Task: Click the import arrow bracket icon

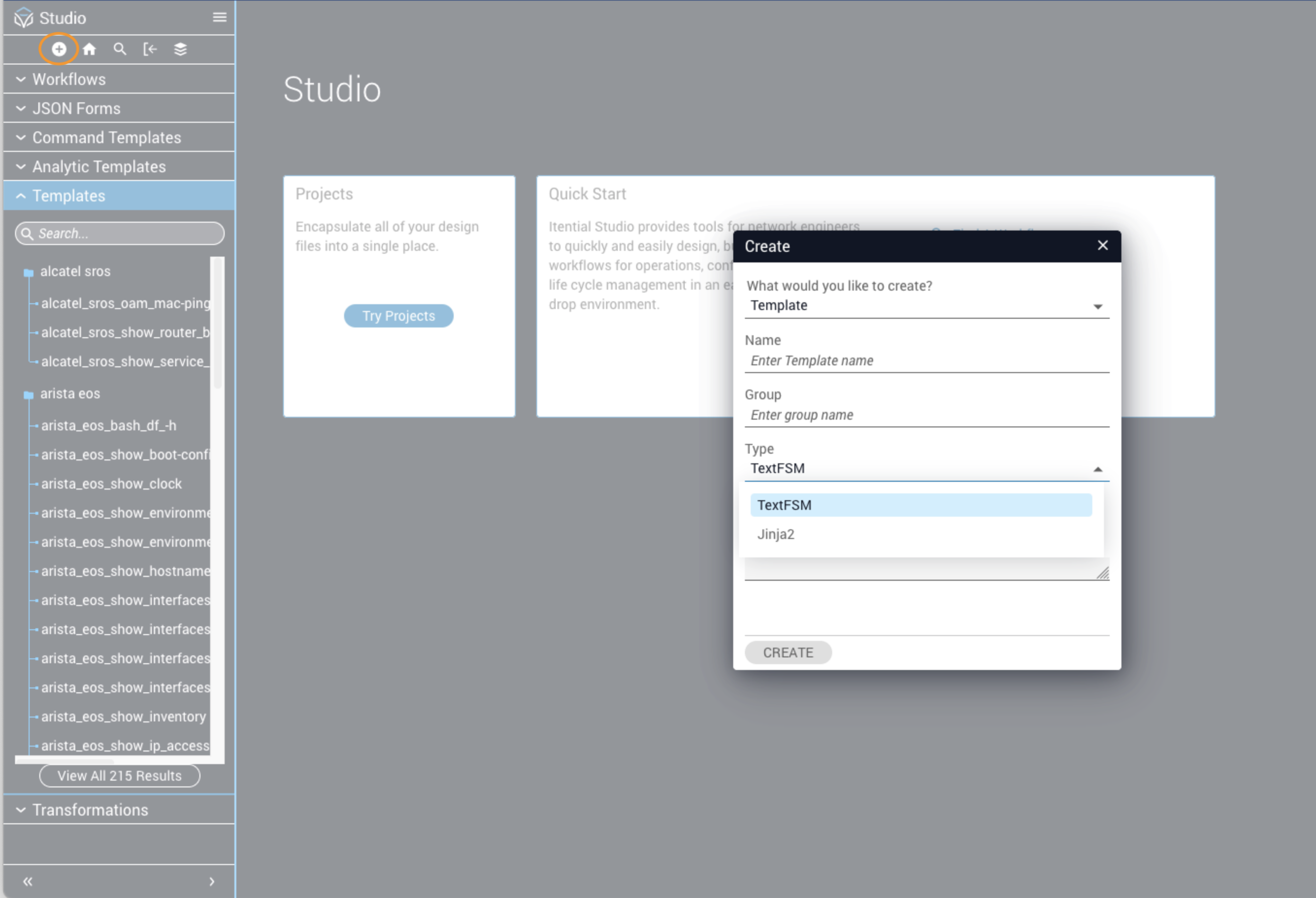Action: [150, 49]
